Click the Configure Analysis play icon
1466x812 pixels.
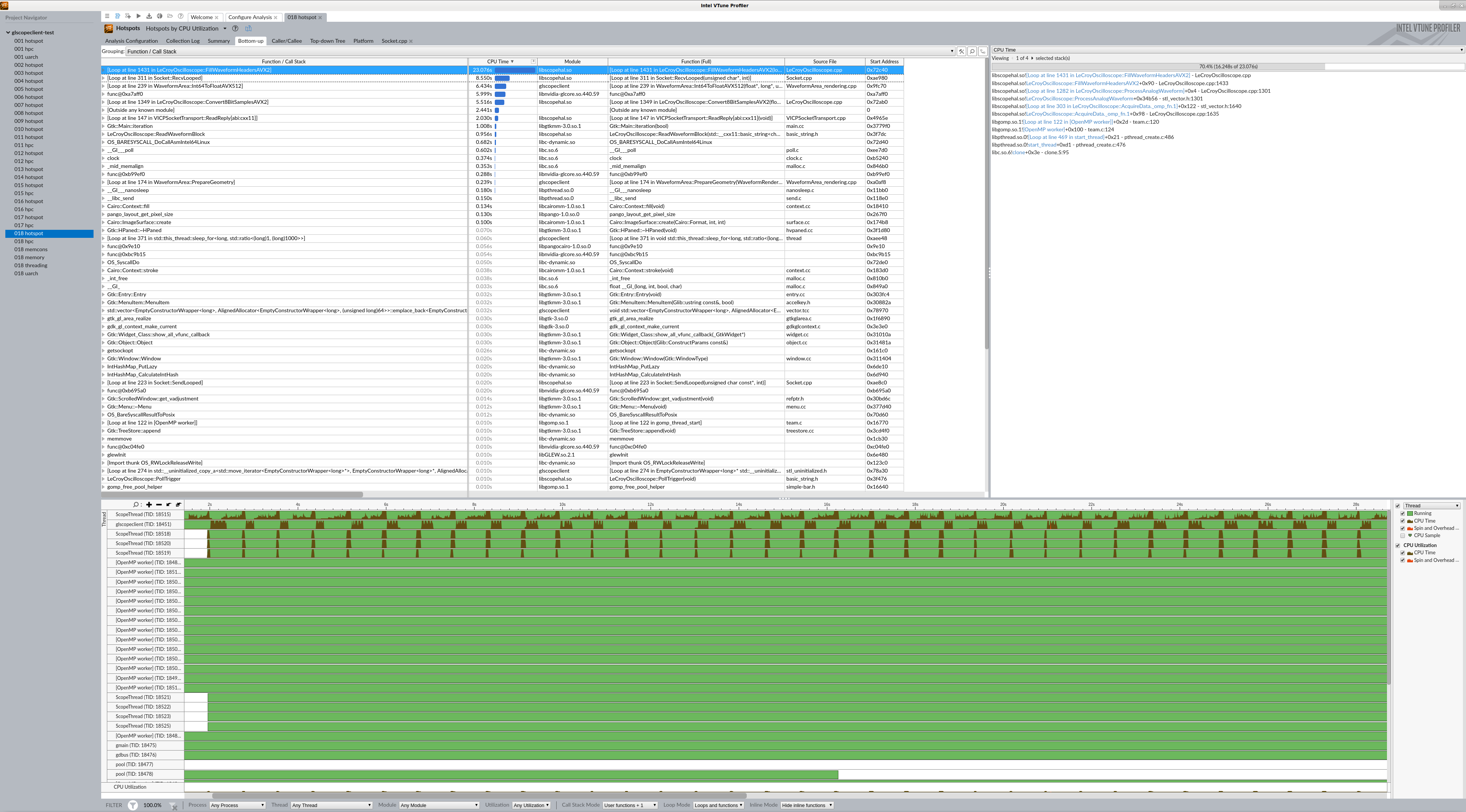pos(138,16)
